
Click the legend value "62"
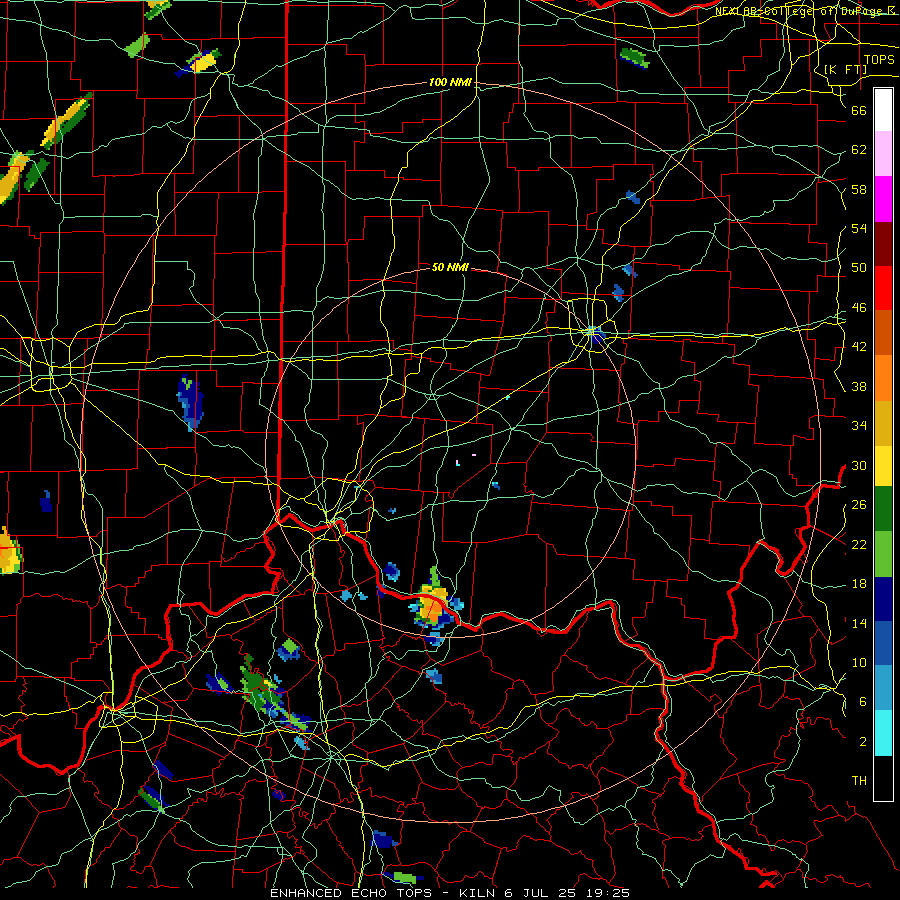[859, 150]
